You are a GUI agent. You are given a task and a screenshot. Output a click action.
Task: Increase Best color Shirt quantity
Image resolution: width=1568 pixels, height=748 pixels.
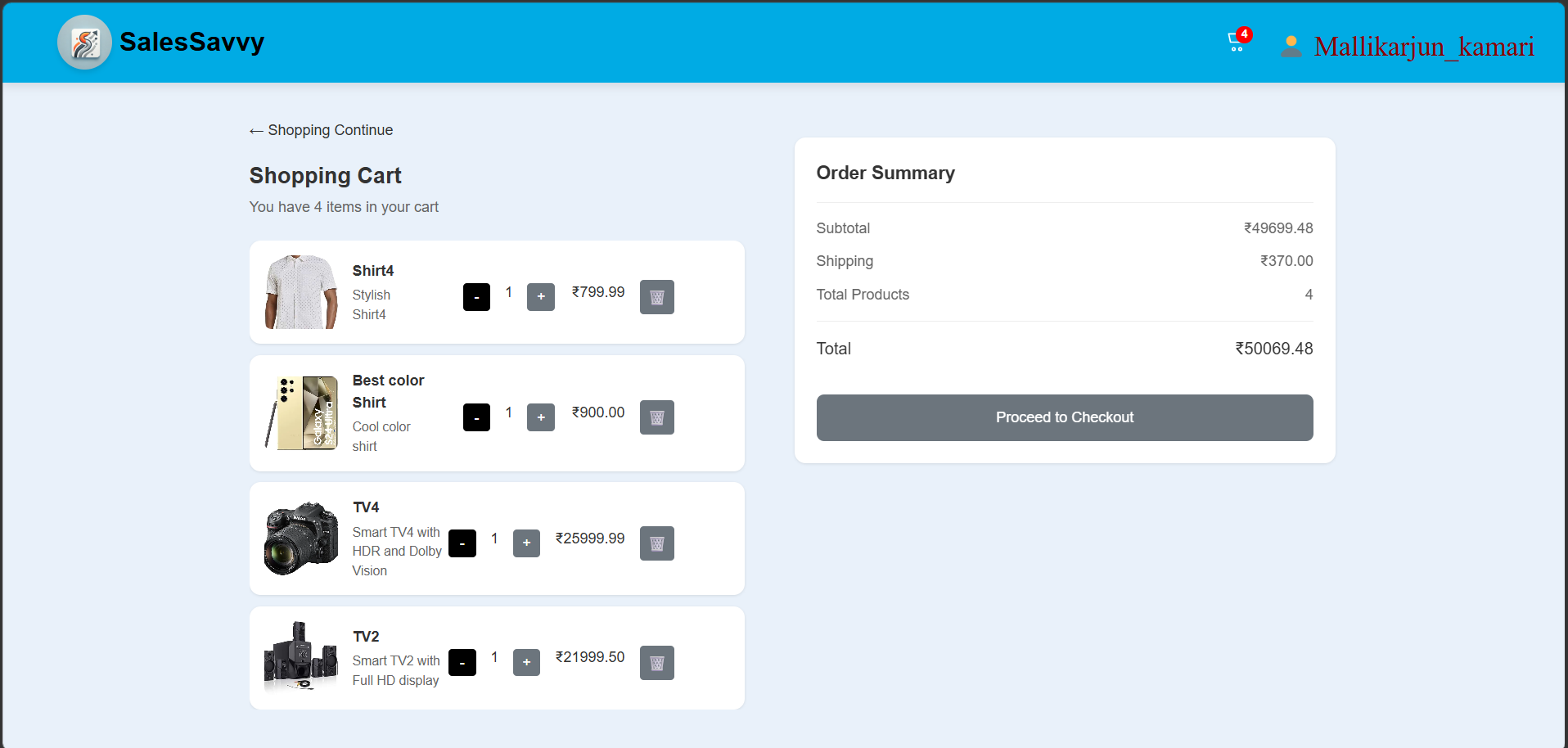pyautogui.click(x=540, y=417)
